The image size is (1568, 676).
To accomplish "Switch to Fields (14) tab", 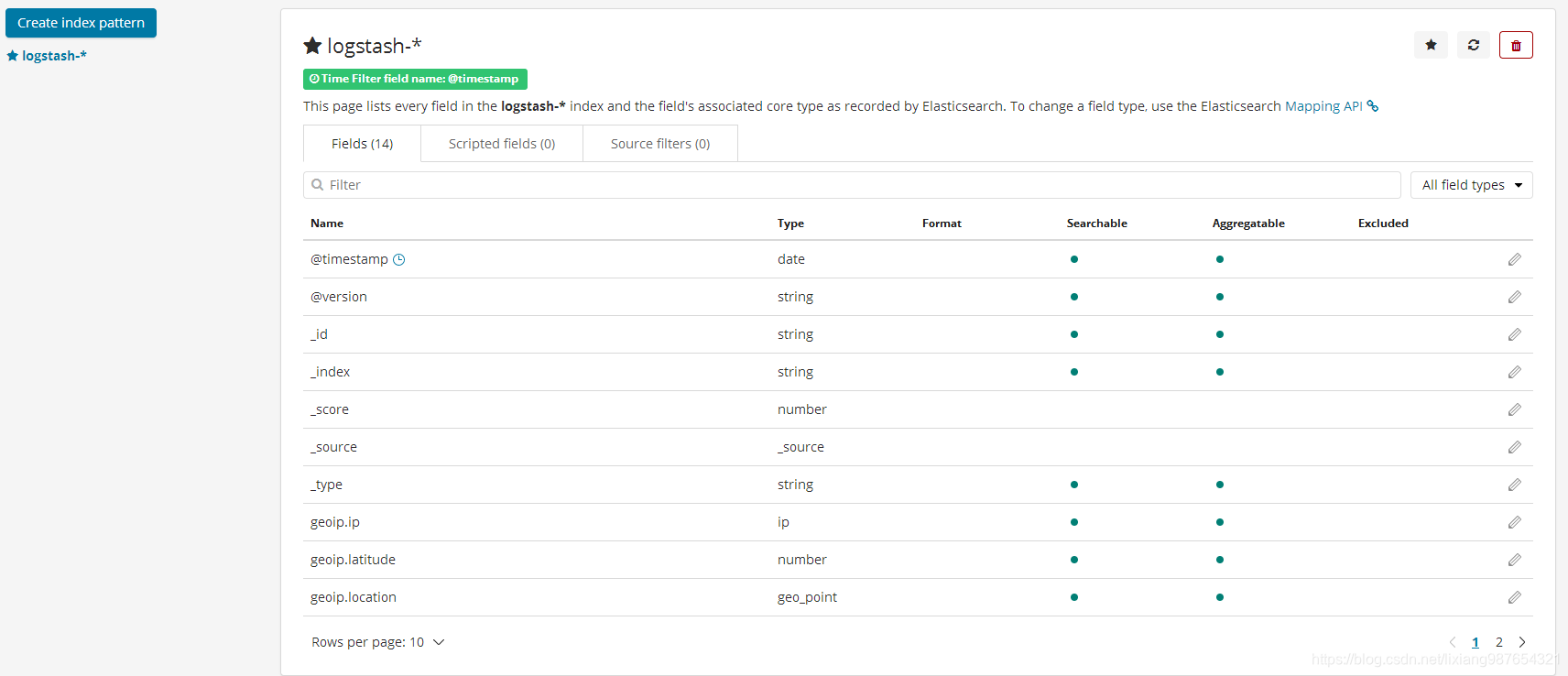I will tap(362, 144).
